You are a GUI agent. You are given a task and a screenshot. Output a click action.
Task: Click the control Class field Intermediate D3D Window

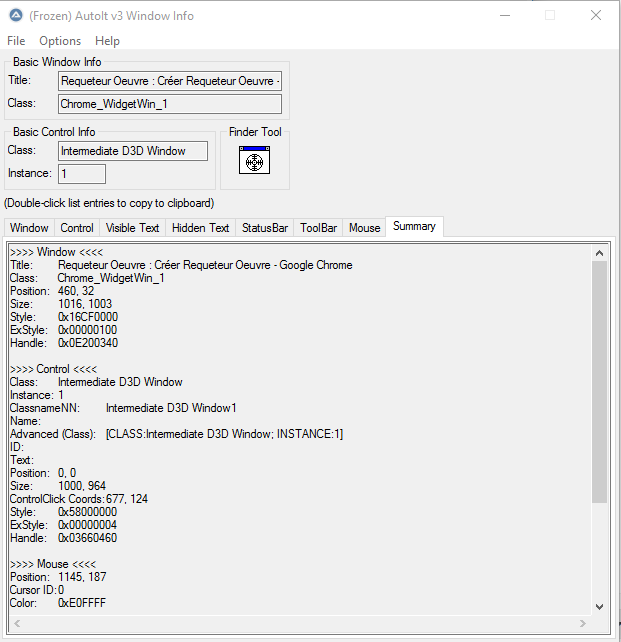tap(133, 151)
